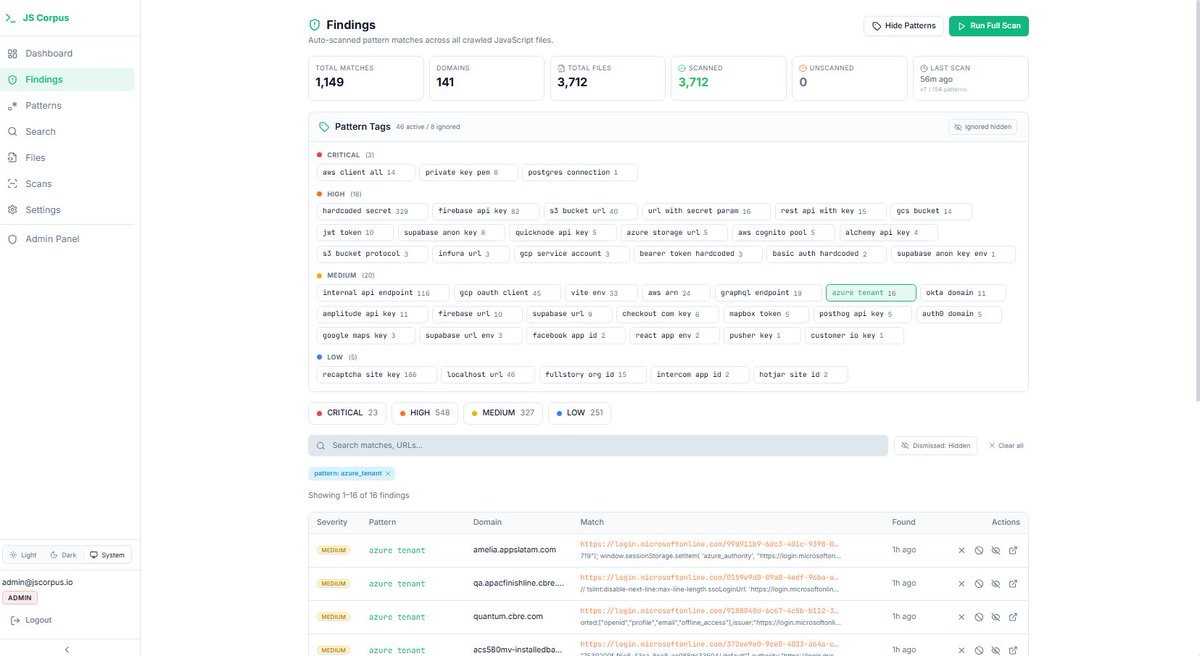The image size is (1200, 656).
Task: Dismiss the qa.apacfinishline.cbre finding with X
Action: [x=961, y=583]
